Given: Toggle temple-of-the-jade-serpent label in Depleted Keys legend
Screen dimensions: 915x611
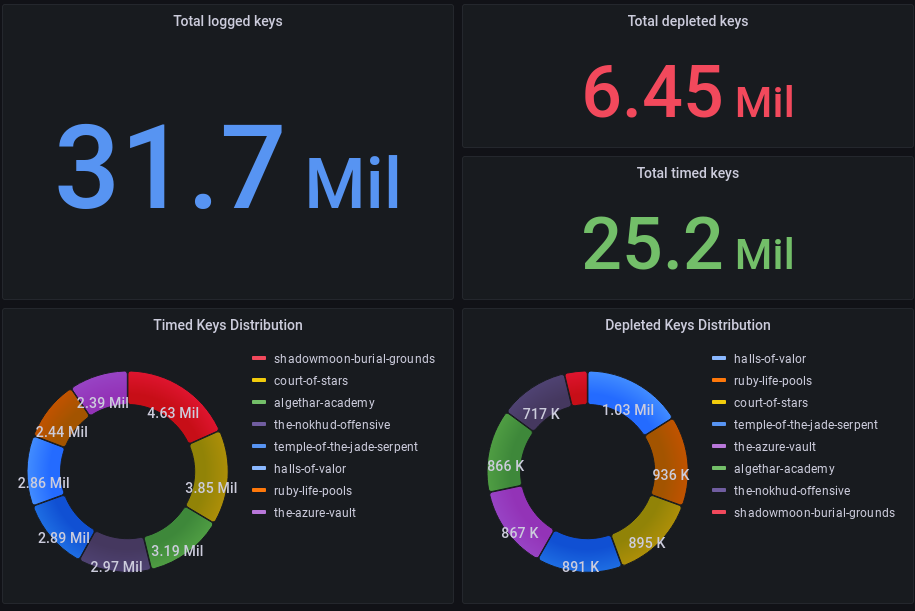Looking at the screenshot, I should click(806, 425).
